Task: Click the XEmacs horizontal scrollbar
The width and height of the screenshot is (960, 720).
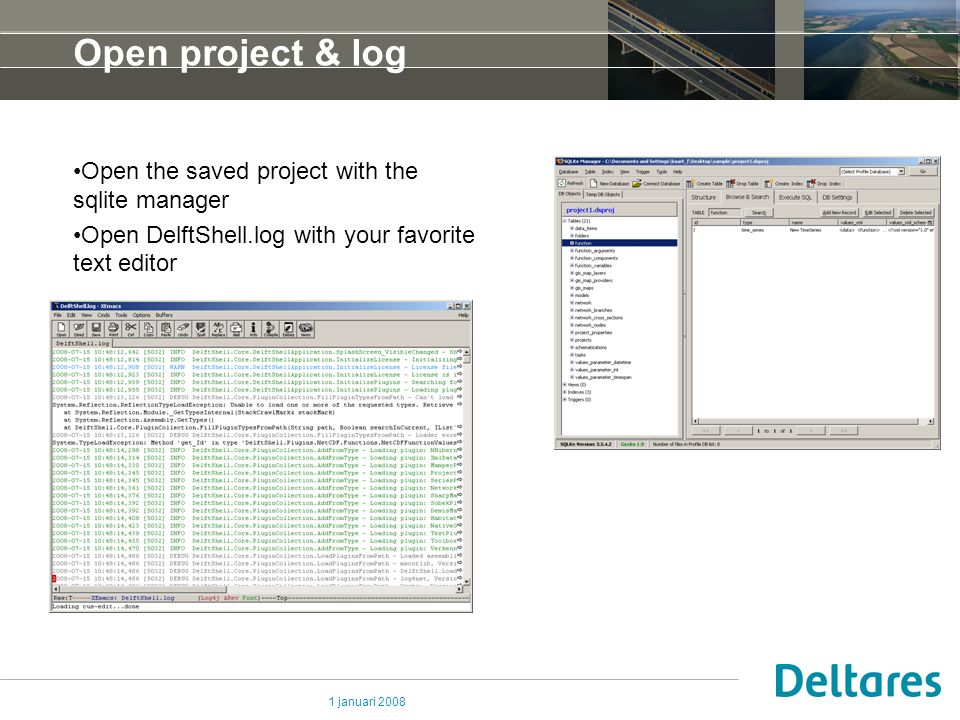Action: click(257, 589)
